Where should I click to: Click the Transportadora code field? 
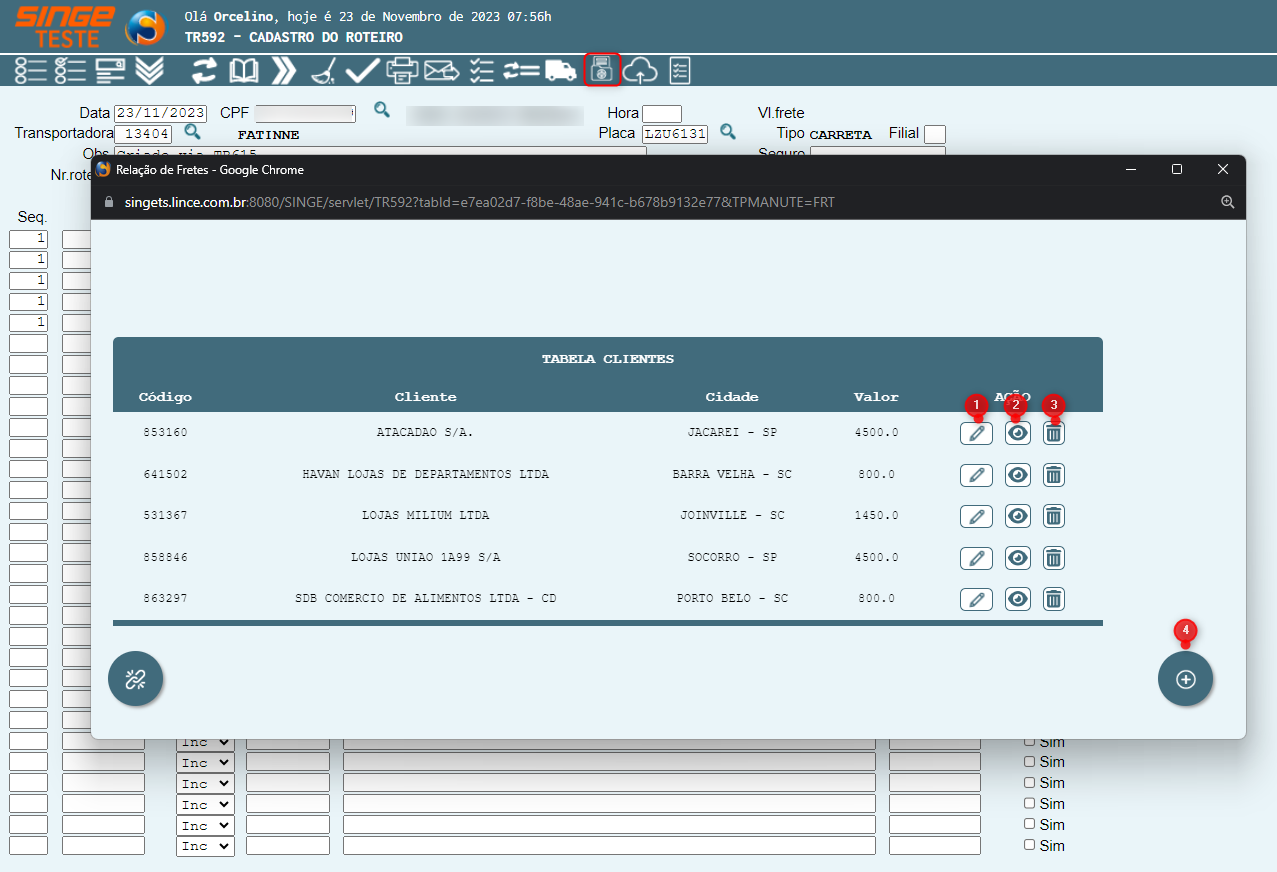pyautogui.click(x=143, y=134)
